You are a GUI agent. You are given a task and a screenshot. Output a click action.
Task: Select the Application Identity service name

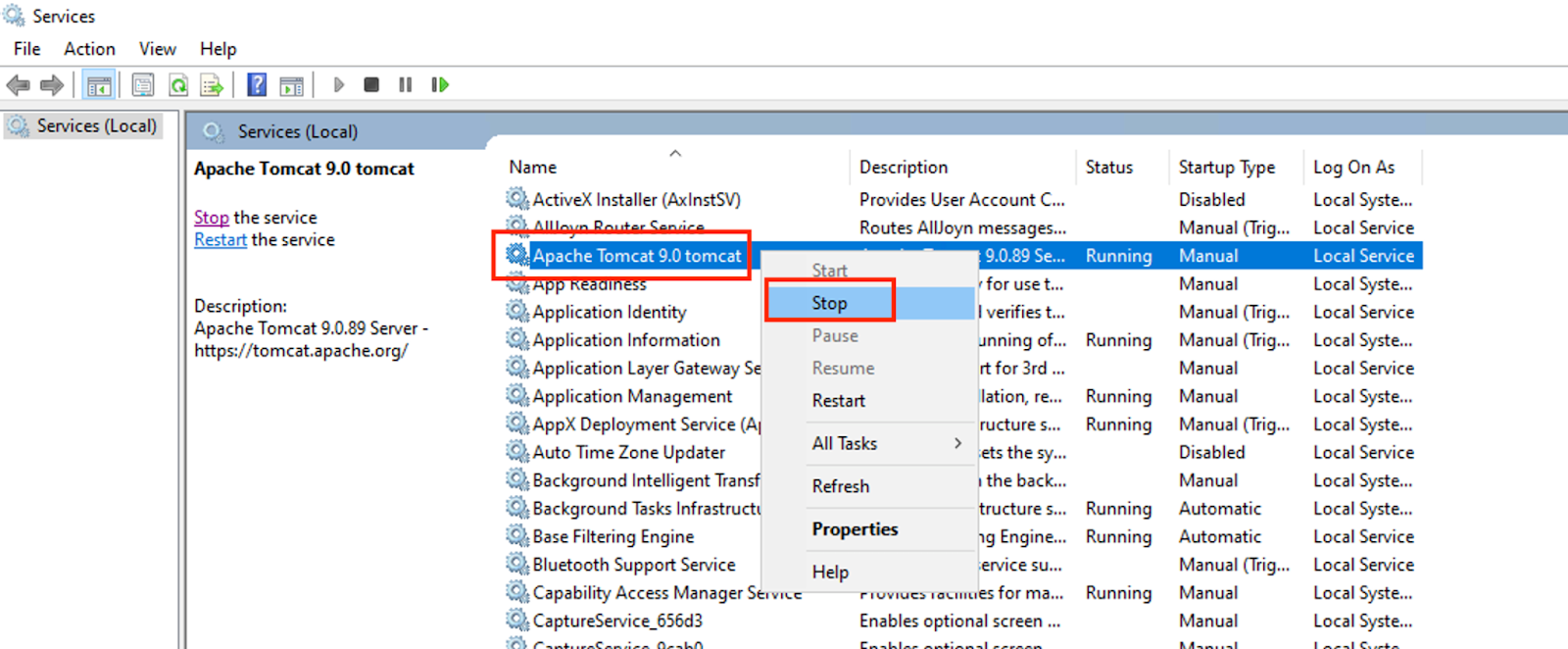(x=610, y=312)
